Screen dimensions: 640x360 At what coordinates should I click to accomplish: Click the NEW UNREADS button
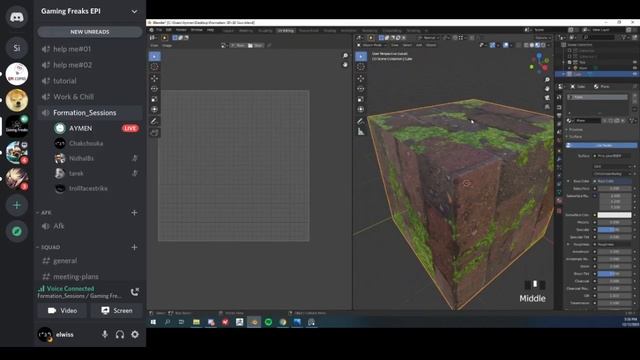(90, 32)
